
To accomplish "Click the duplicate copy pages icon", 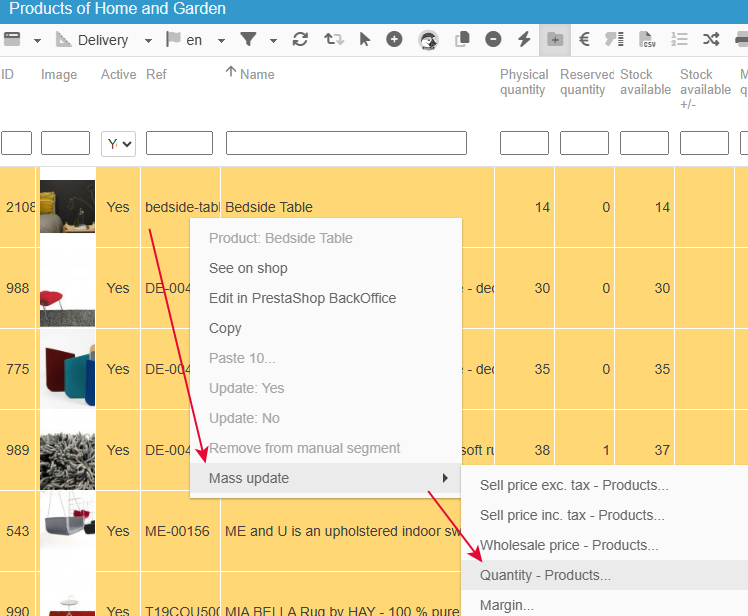I will (x=462, y=39).
